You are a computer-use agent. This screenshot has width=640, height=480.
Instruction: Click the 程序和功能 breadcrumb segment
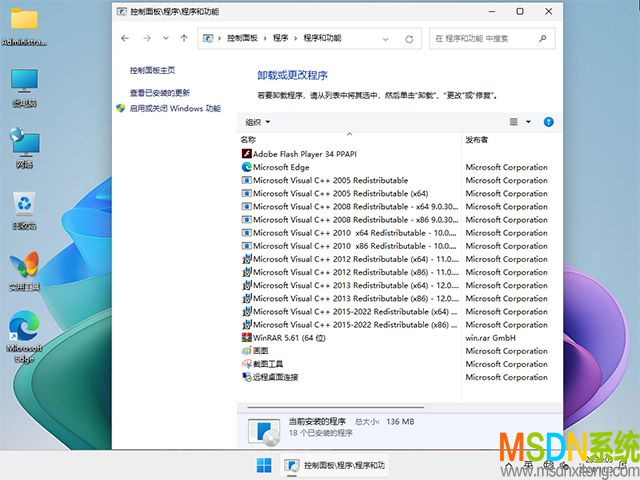click(322, 38)
